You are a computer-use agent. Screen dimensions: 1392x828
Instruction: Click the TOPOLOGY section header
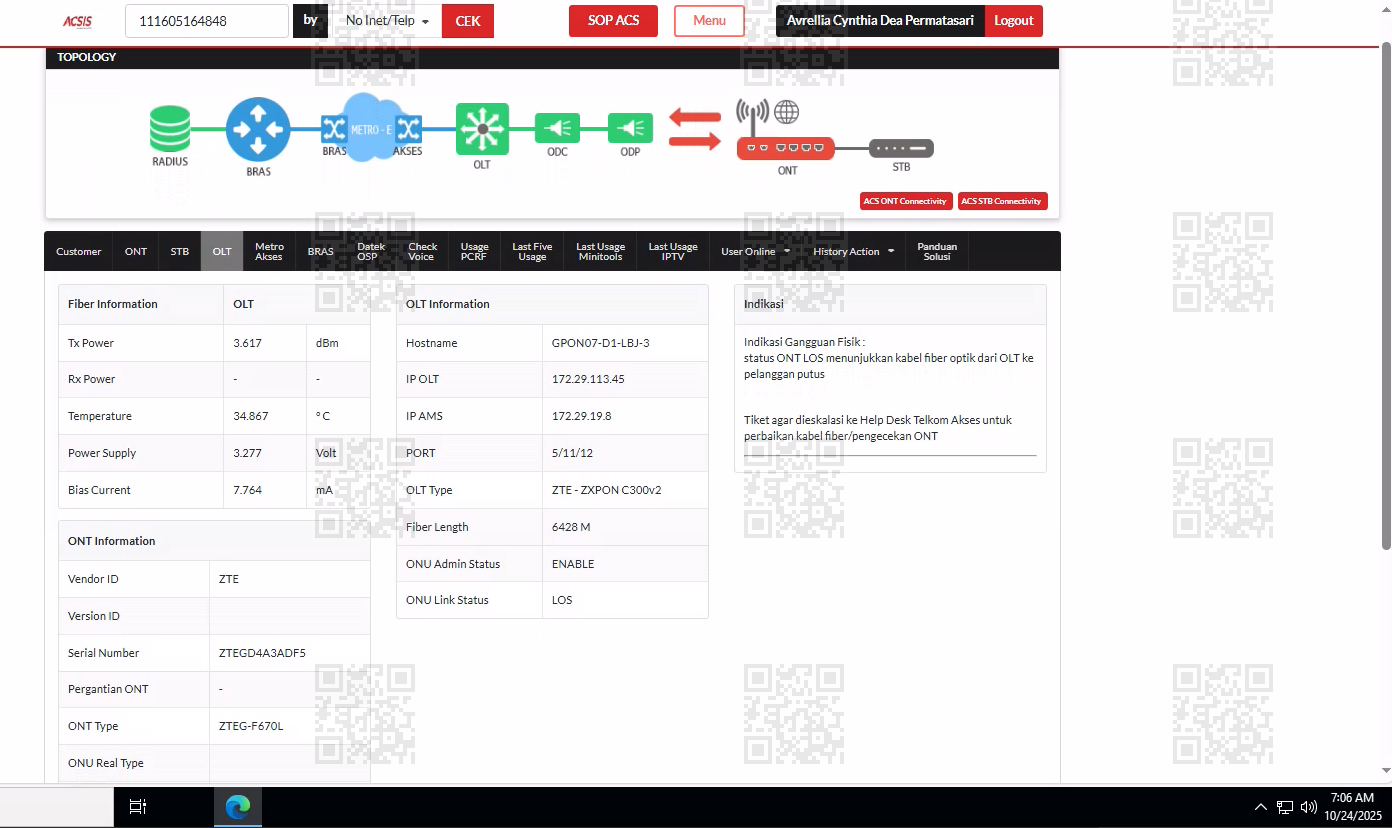click(552, 57)
